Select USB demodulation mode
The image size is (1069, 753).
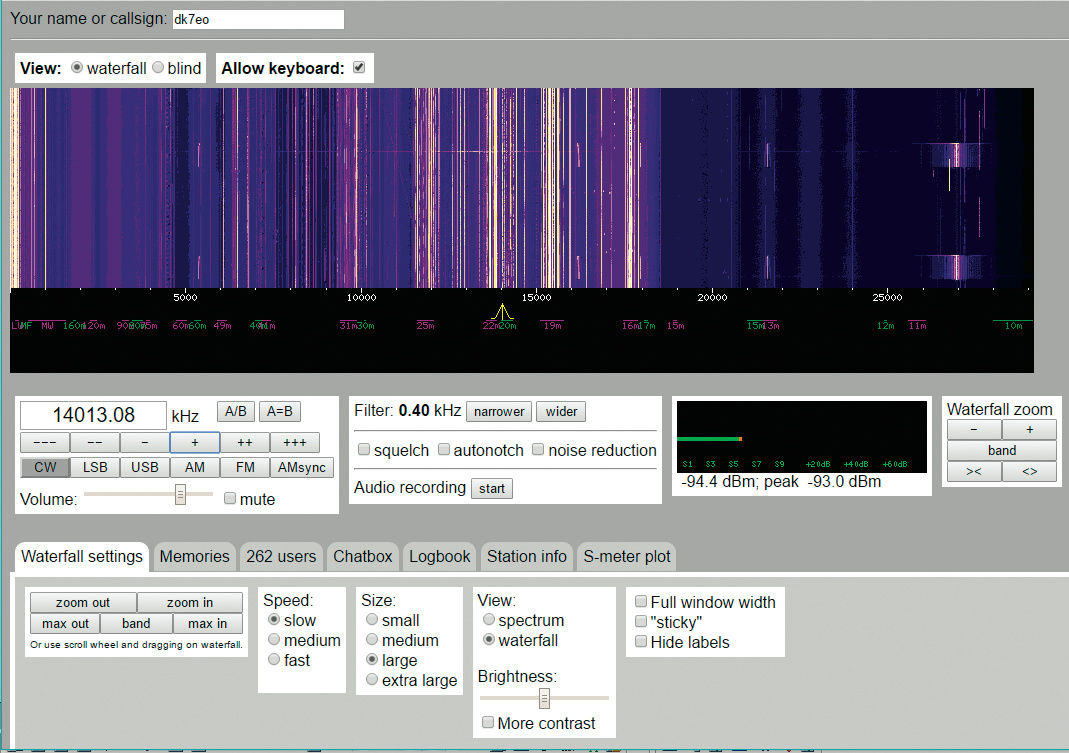pos(145,468)
